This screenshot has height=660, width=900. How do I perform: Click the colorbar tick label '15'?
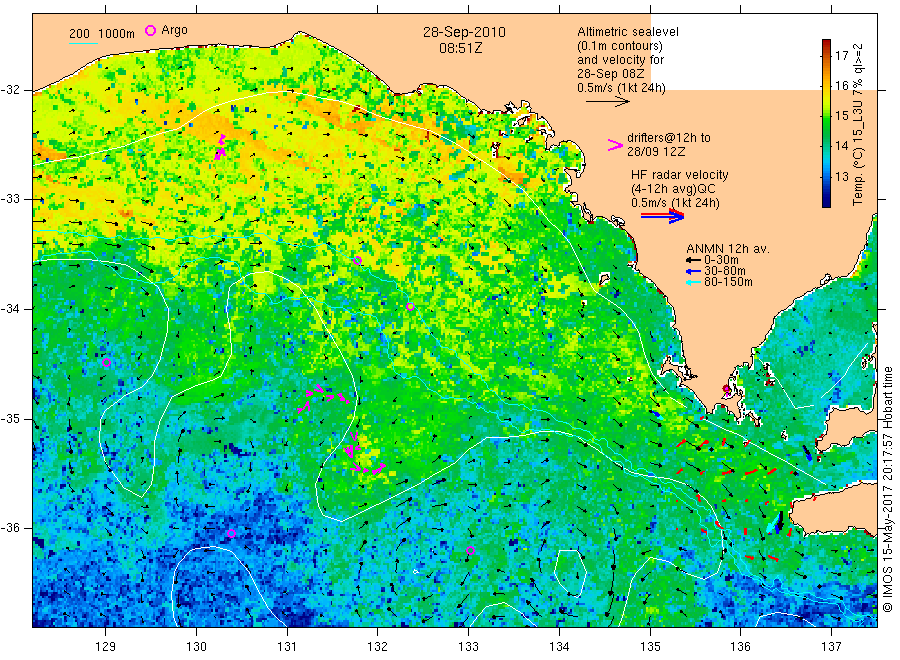pos(841,115)
